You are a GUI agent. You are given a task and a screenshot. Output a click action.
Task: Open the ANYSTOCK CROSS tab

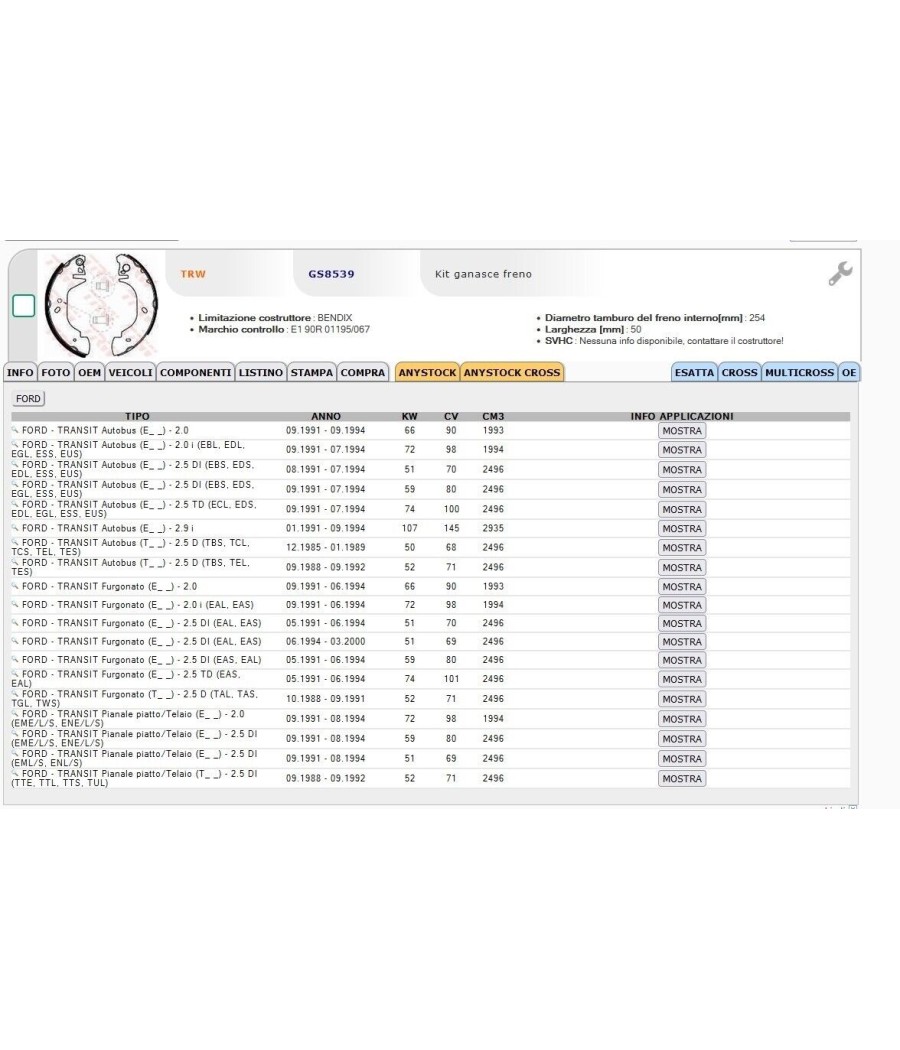tap(512, 372)
